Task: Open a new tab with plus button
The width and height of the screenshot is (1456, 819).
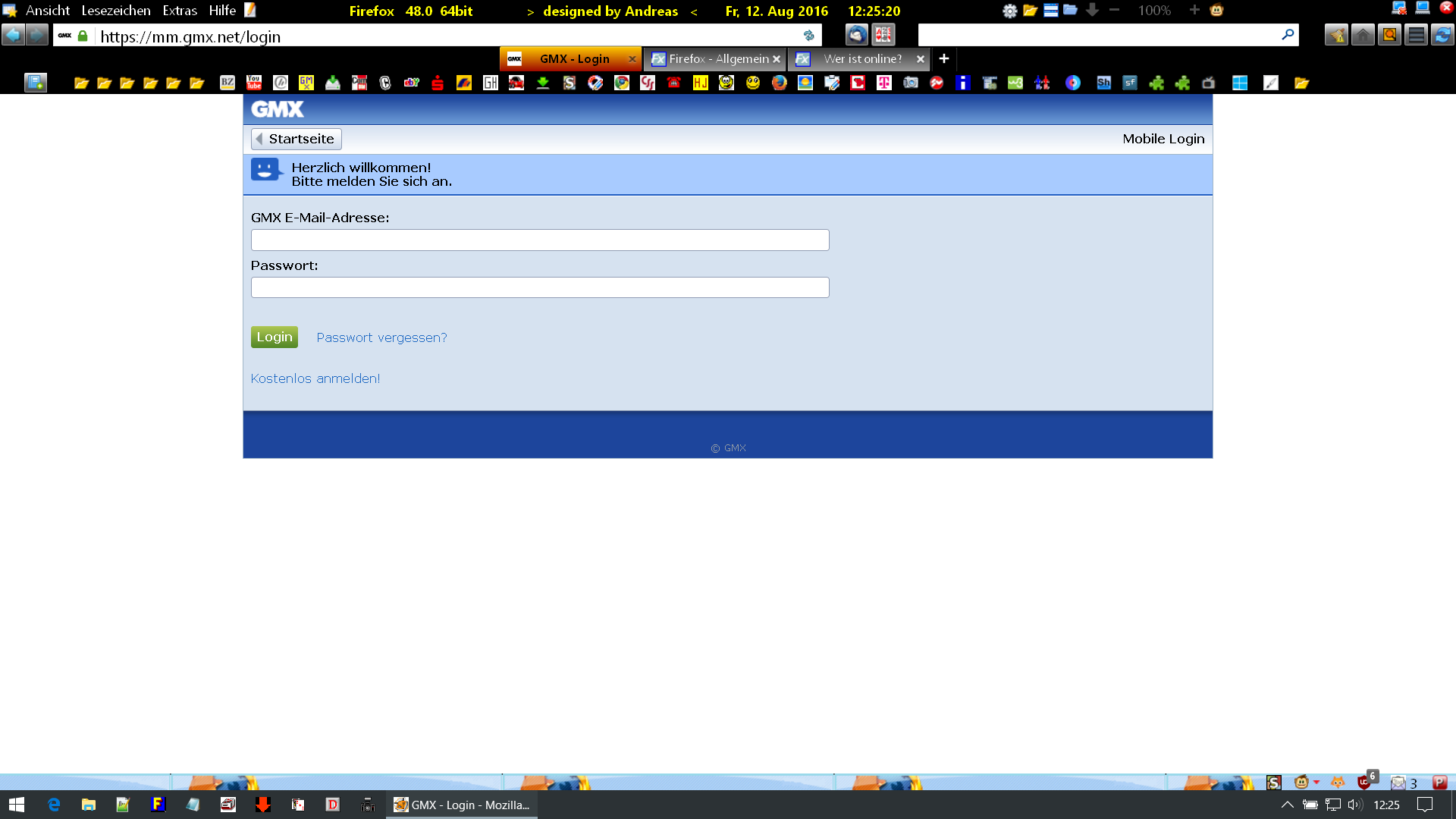Action: 944,58
